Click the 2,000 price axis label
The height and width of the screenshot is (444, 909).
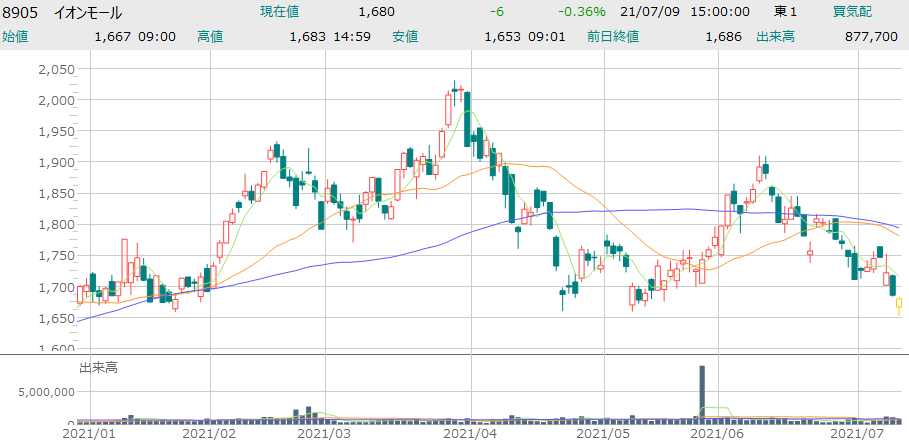[55, 100]
